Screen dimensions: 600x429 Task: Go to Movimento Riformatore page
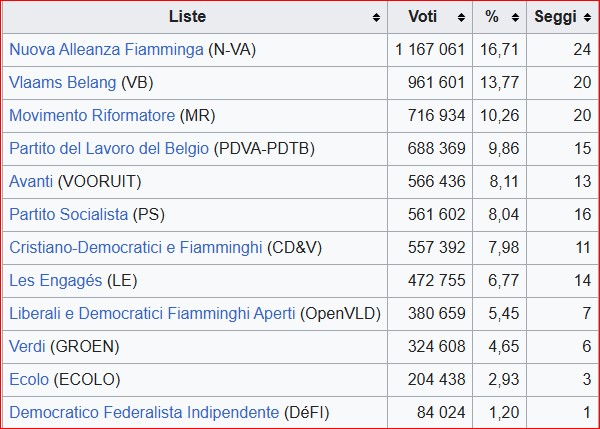(x=92, y=115)
